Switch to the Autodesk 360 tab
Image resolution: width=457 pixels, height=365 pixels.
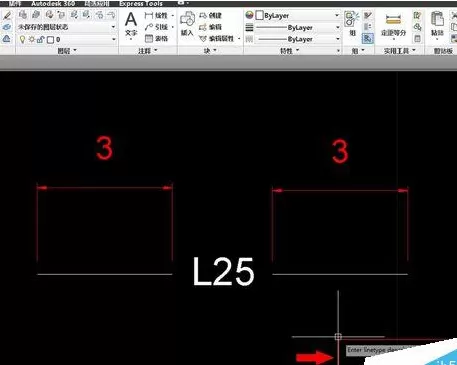coord(53,3)
